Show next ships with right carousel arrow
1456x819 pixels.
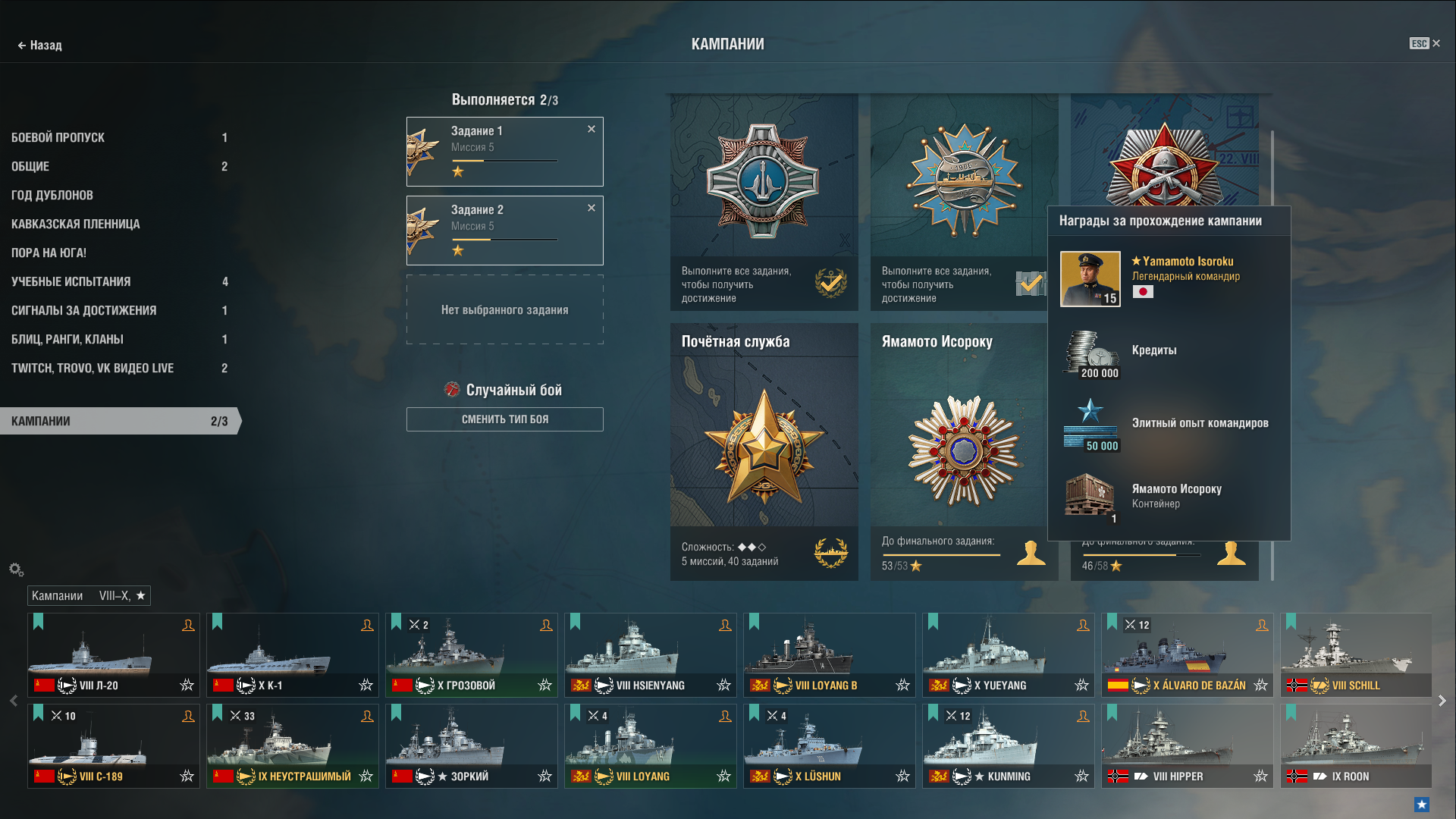click(1442, 701)
